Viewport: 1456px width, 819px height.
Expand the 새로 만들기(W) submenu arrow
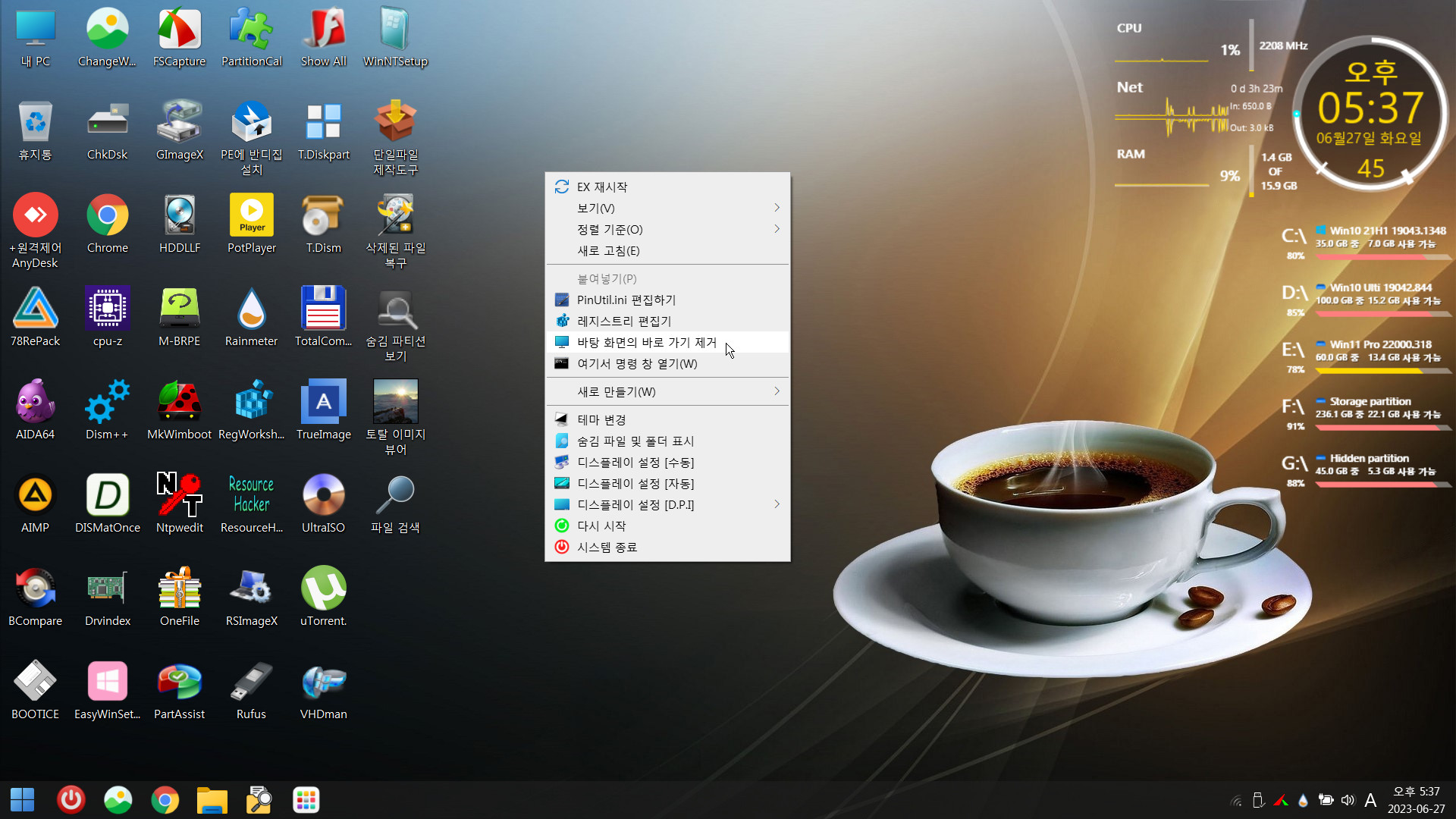[x=777, y=391]
